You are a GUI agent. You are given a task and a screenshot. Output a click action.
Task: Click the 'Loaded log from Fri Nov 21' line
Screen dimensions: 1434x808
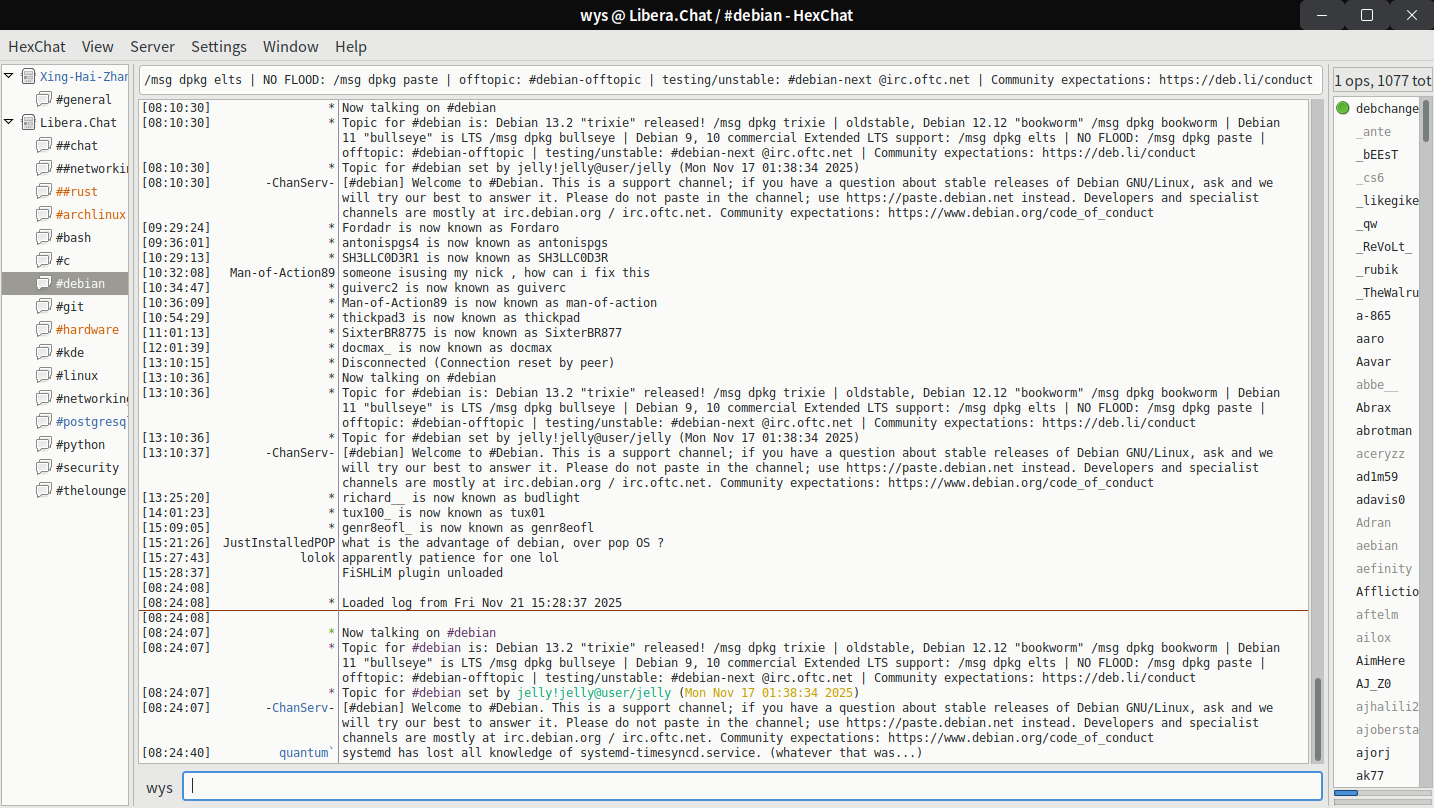(x=482, y=603)
